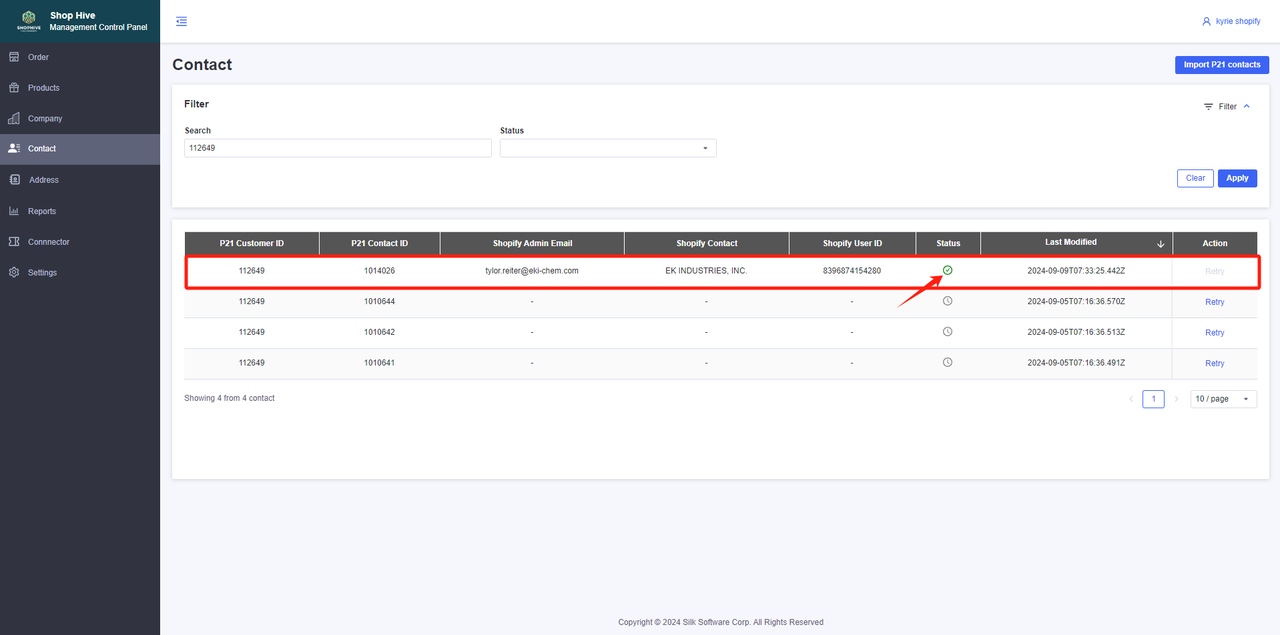Viewport: 1280px width, 635px height.
Task: Click contact ID 1010641 cell
Action: tap(379, 363)
